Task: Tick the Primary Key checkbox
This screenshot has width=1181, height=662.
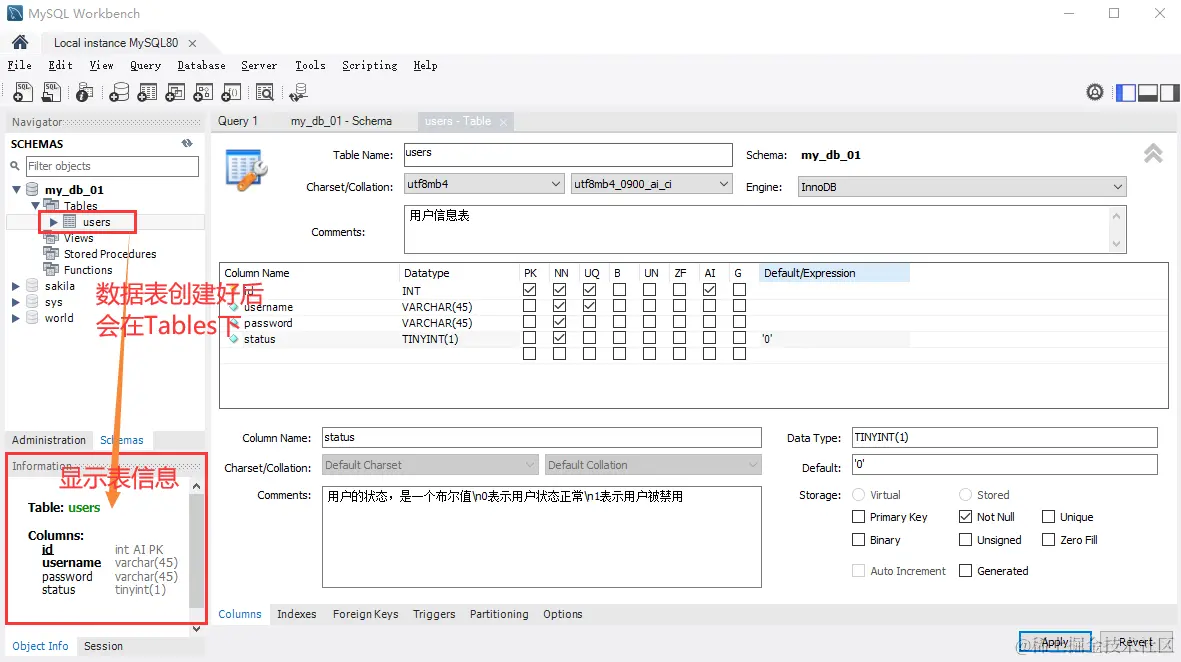Action: pyautogui.click(x=858, y=517)
